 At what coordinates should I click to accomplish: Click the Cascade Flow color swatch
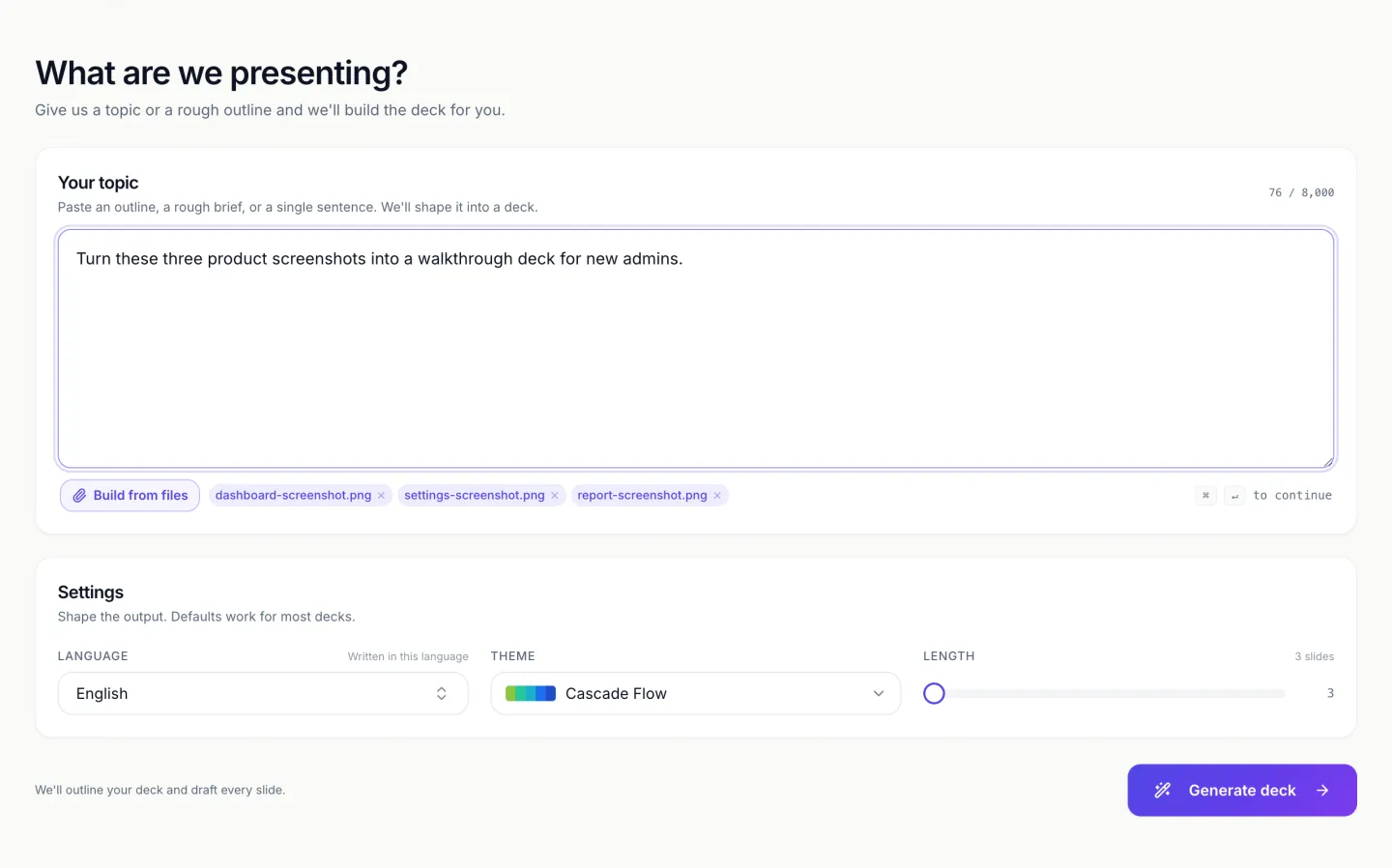click(x=531, y=693)
